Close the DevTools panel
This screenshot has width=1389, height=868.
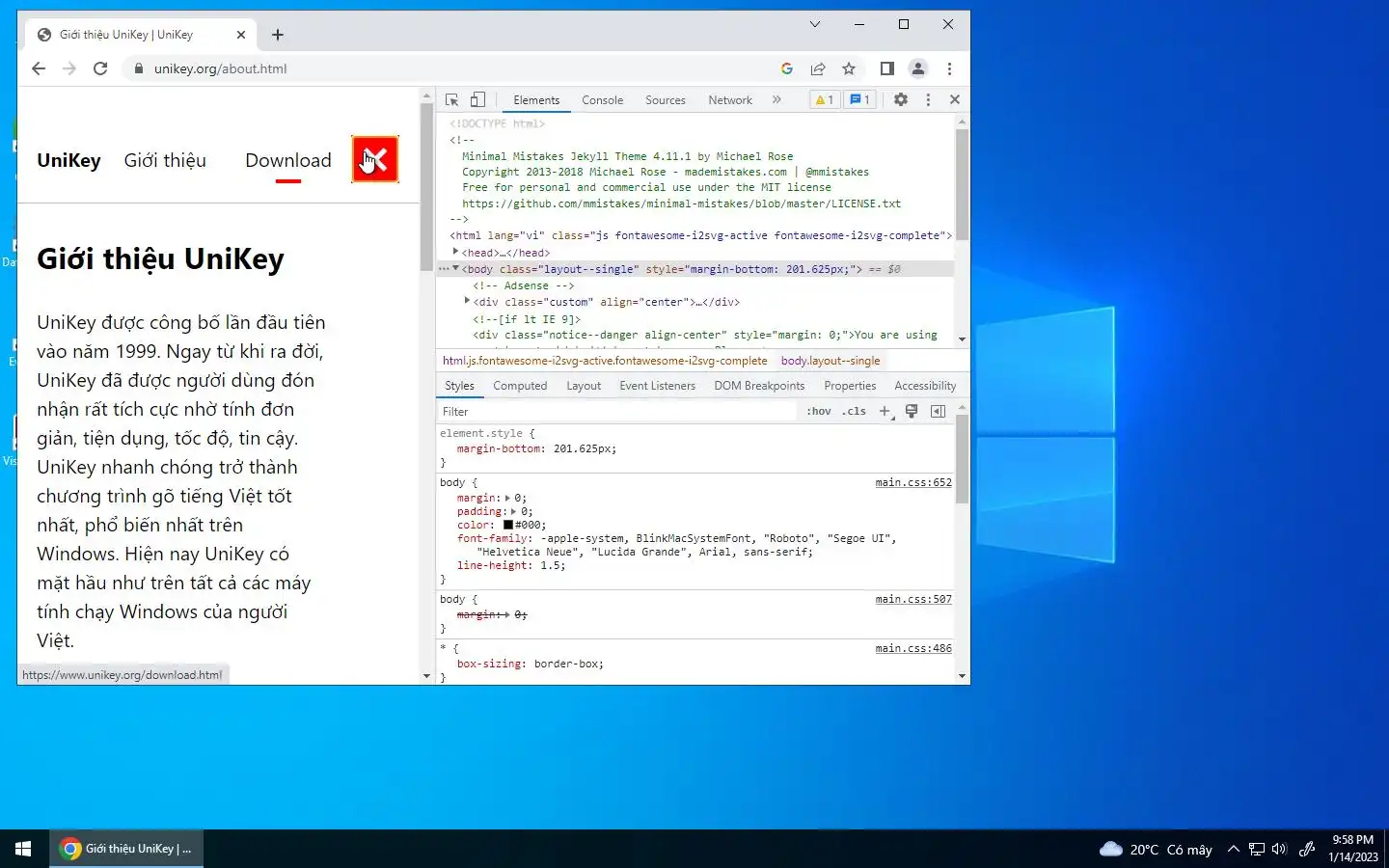click(x=955, y=99)
